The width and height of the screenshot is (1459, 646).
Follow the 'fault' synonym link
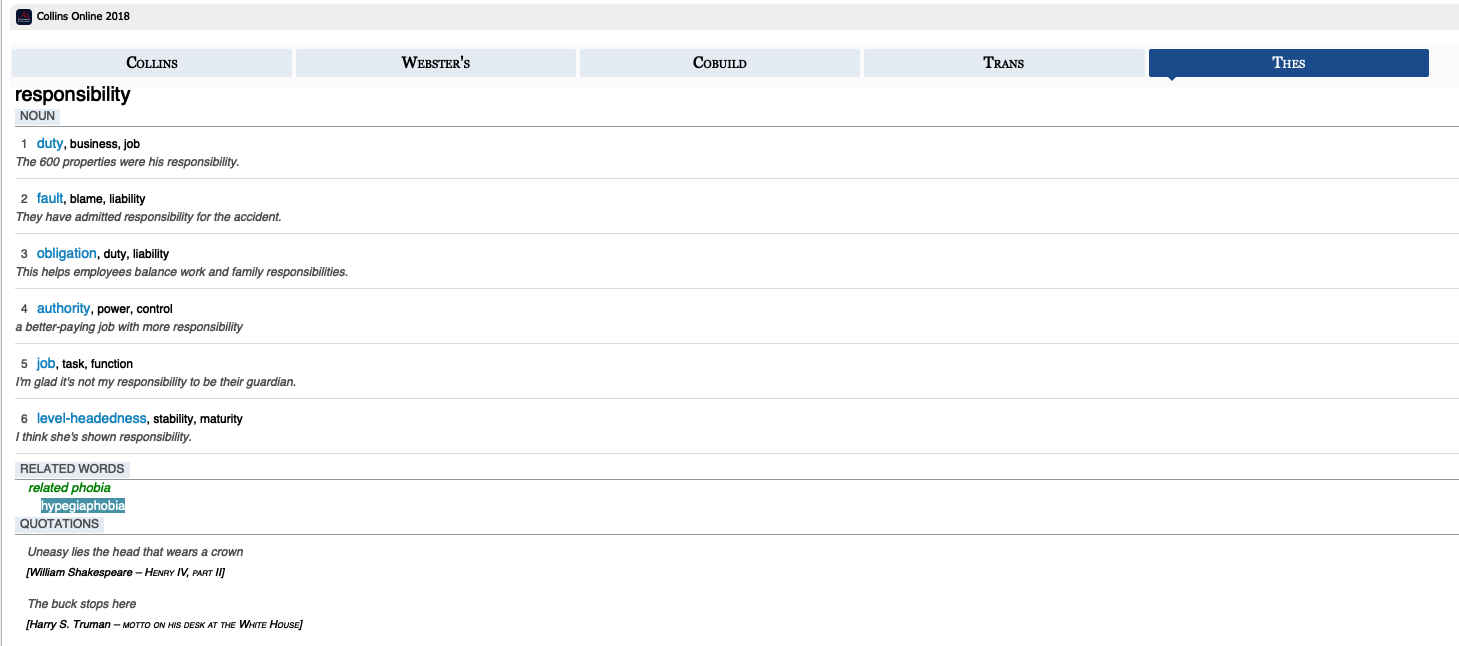click(49, 198)
